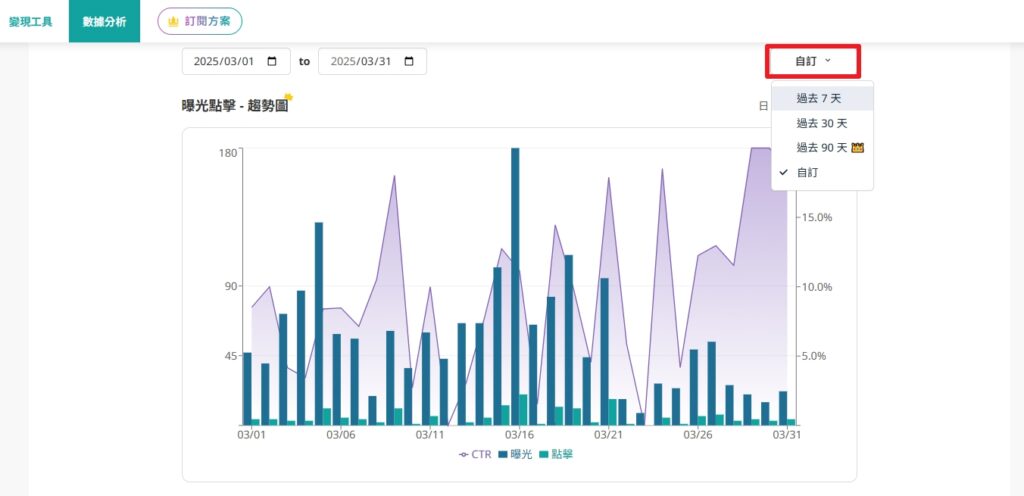Screen dimensions: 1024x496
Task: Click the checkmark beside 自訂 option
Action: (x=783, y=173)
